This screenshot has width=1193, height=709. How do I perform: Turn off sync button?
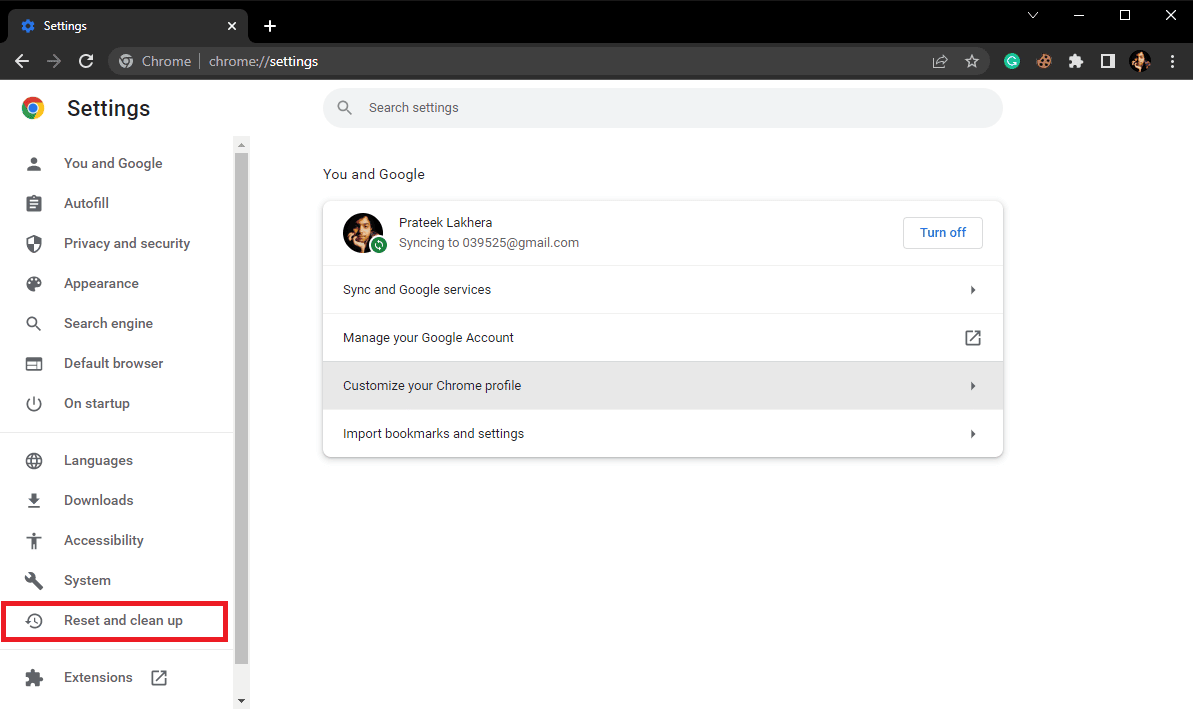942,233
